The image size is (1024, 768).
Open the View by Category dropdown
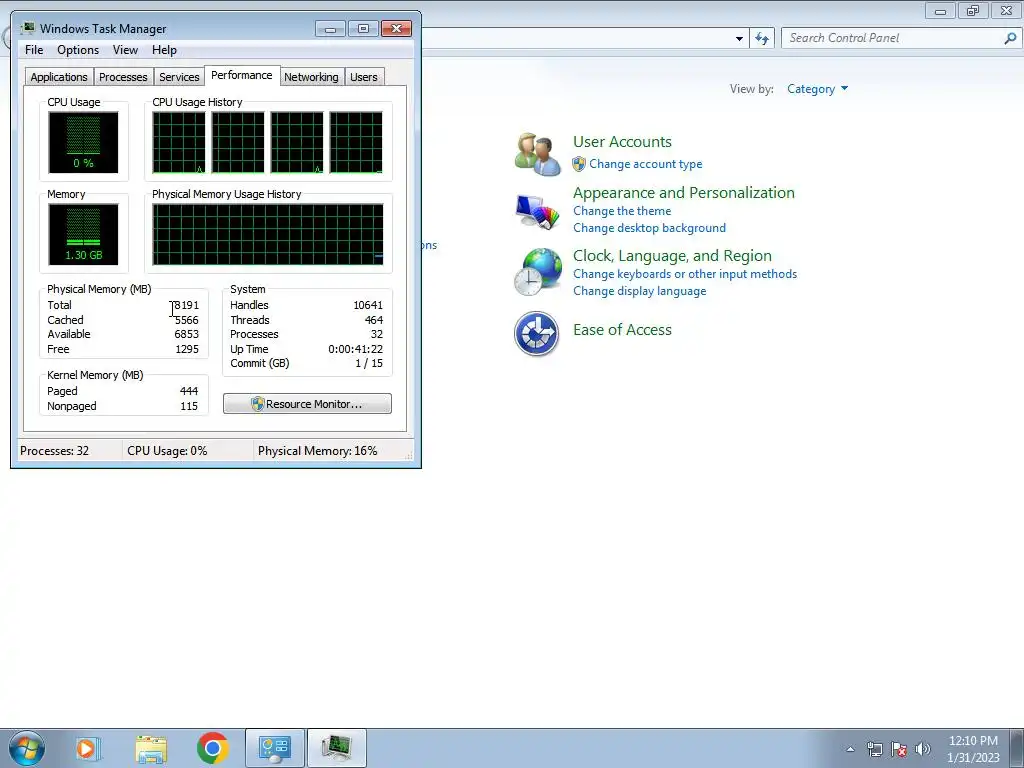tap(817, 89)
